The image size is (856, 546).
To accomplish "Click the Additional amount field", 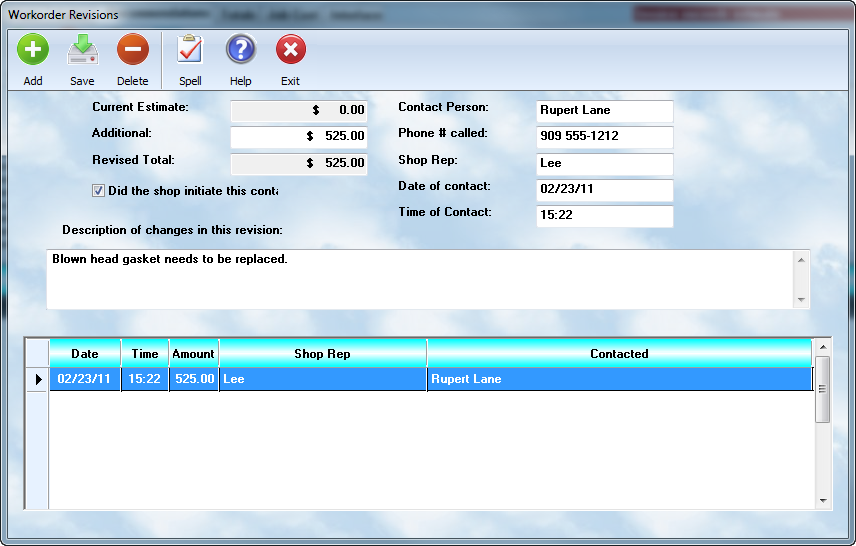I will tap(298, 137).
